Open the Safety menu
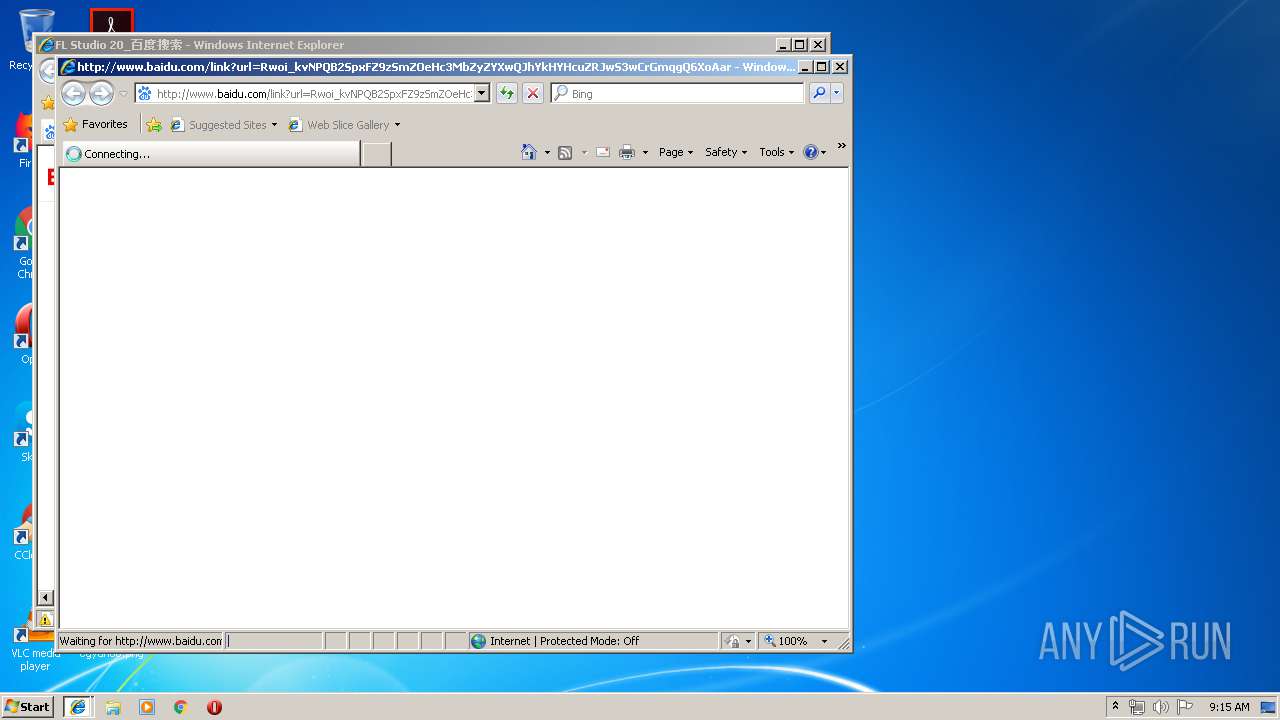The image size is (1280, 720). (x=726, y=152)
